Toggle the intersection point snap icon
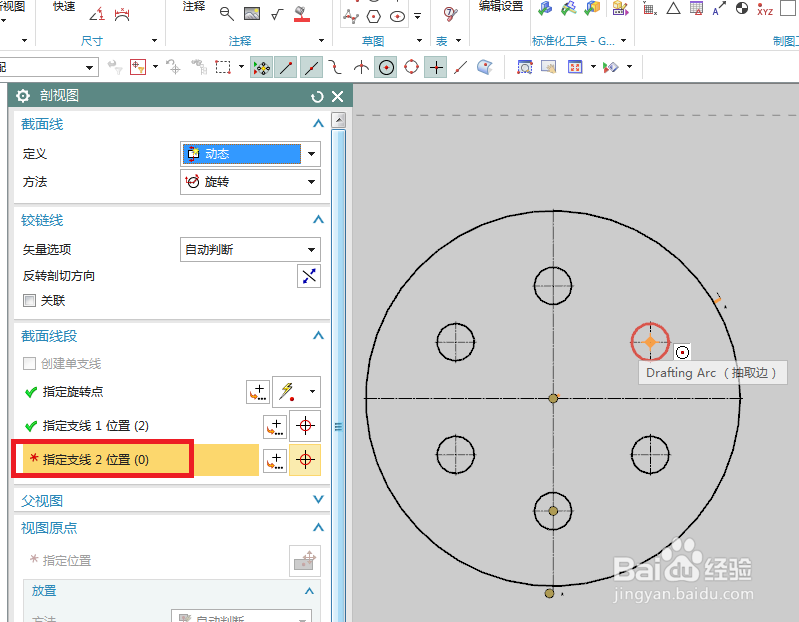799x622 pixels. (361, 67)
